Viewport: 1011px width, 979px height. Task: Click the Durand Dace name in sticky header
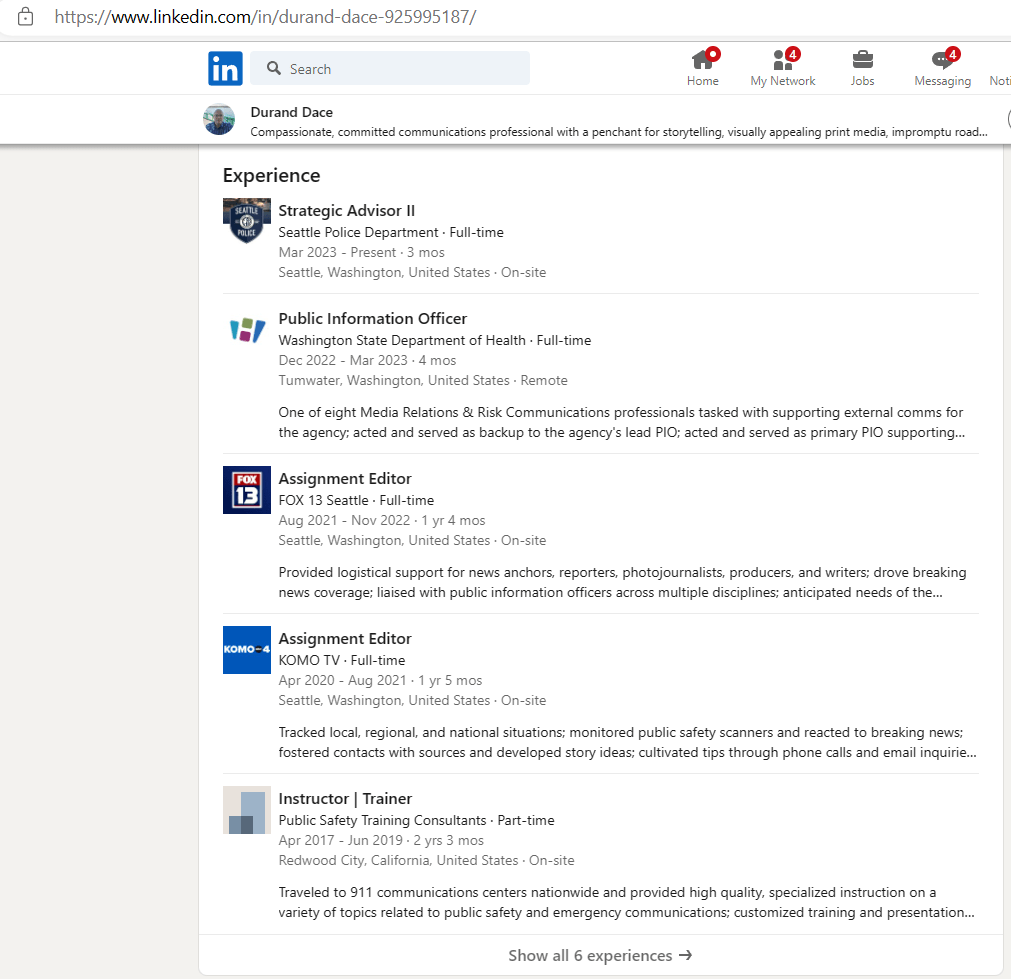291,112
